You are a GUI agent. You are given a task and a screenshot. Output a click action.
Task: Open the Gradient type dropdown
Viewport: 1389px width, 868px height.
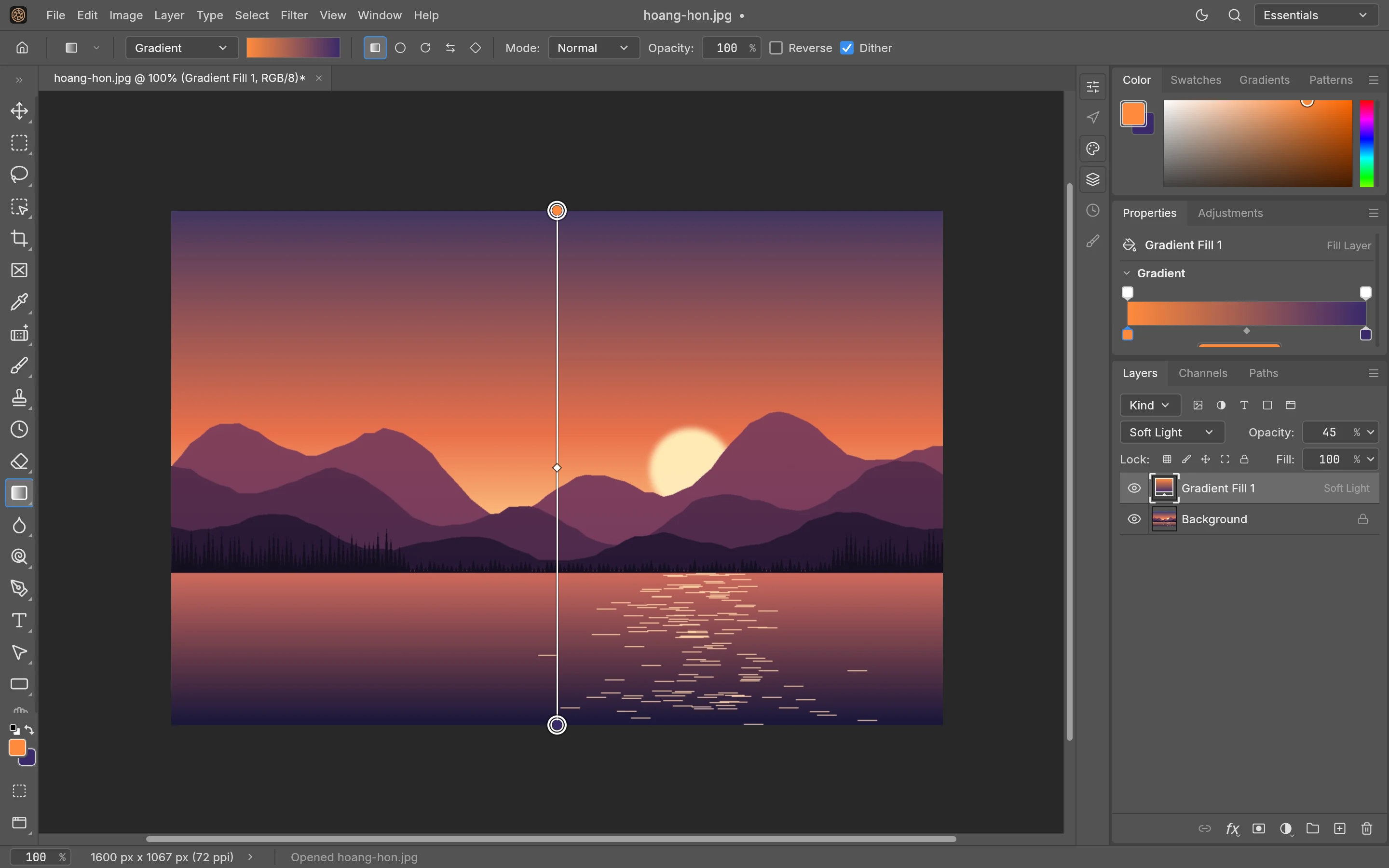tap(181, 48)
